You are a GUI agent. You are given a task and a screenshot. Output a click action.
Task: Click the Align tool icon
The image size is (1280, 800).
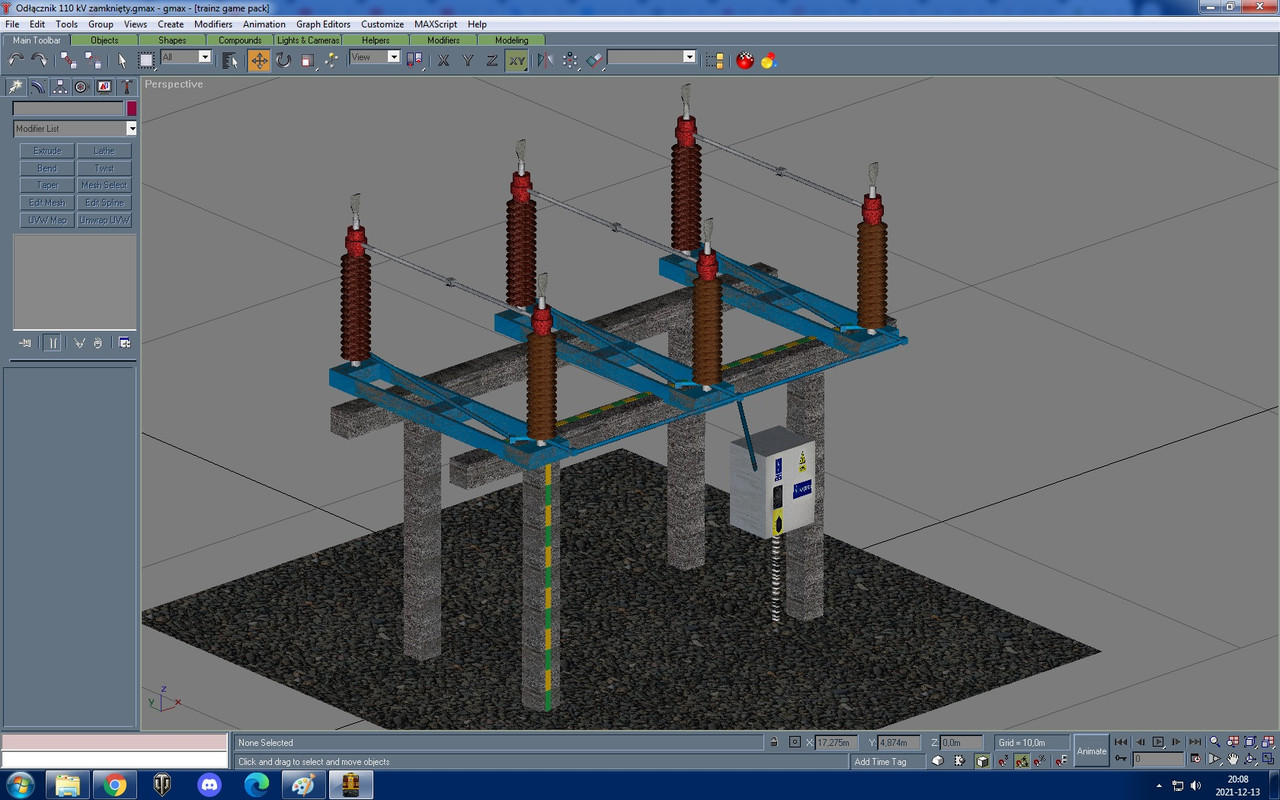(x=595, y=60)
